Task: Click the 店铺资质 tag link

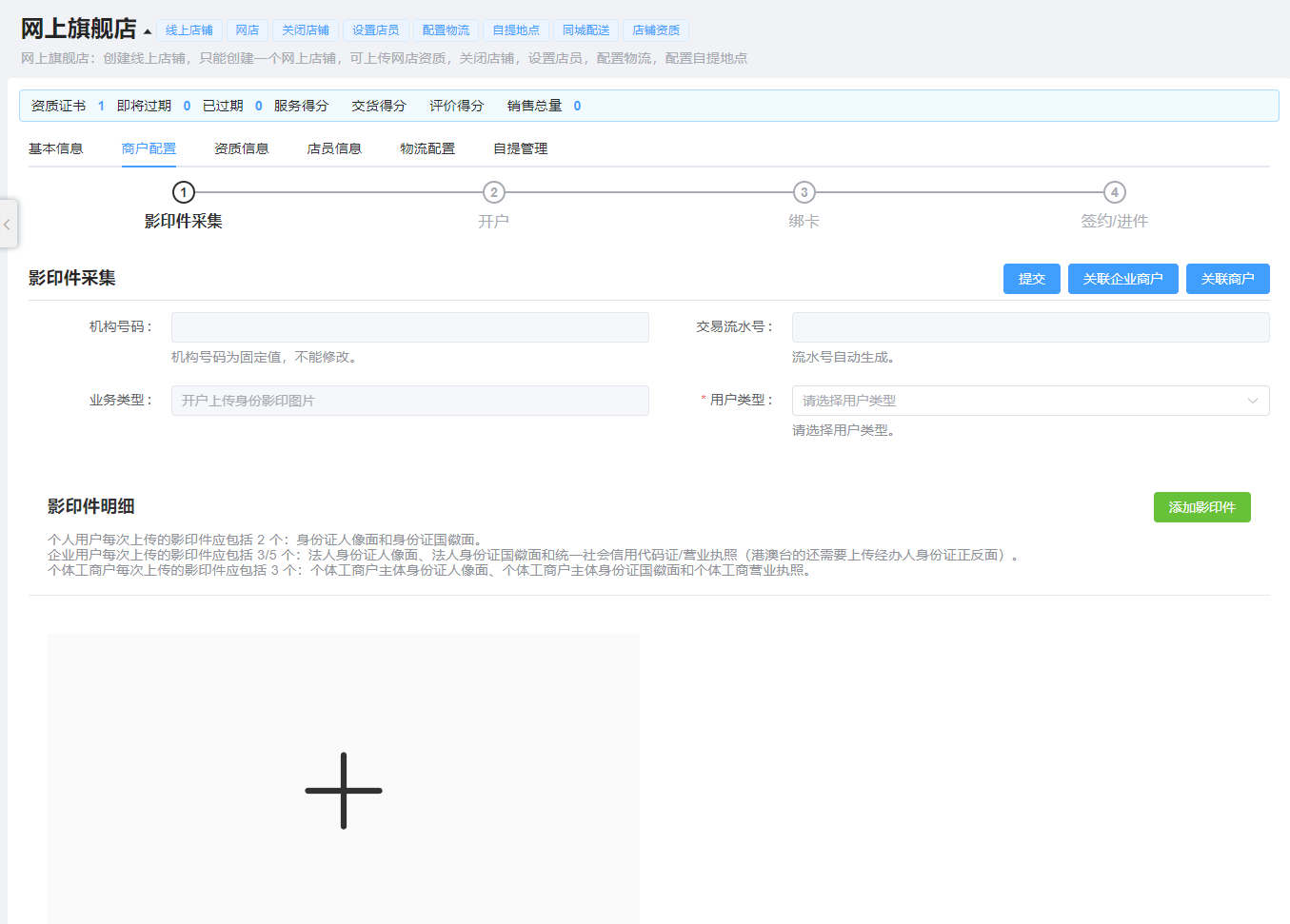Action: (656, 30)
